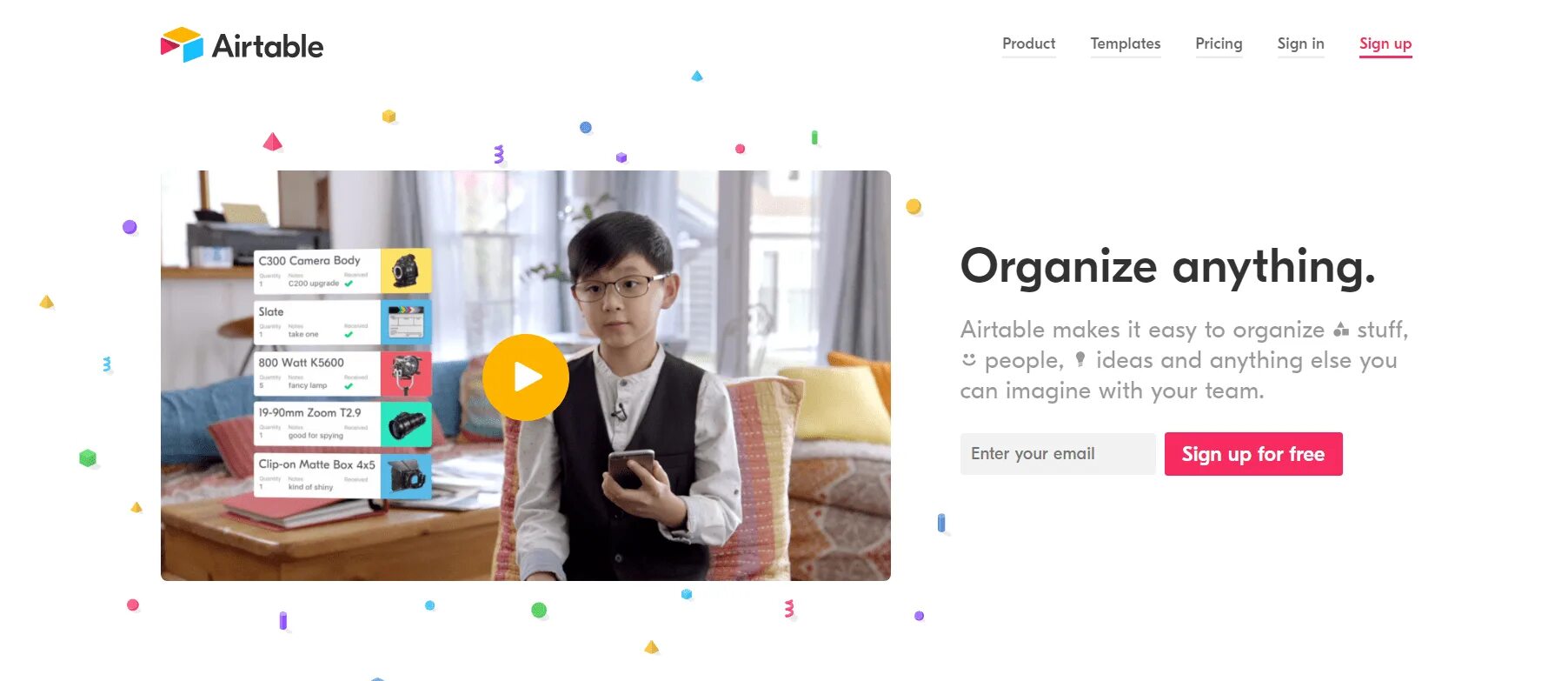The image size is (1568, 681).
Task: Click the Sign up for free button
Action: click(1253, 454)
